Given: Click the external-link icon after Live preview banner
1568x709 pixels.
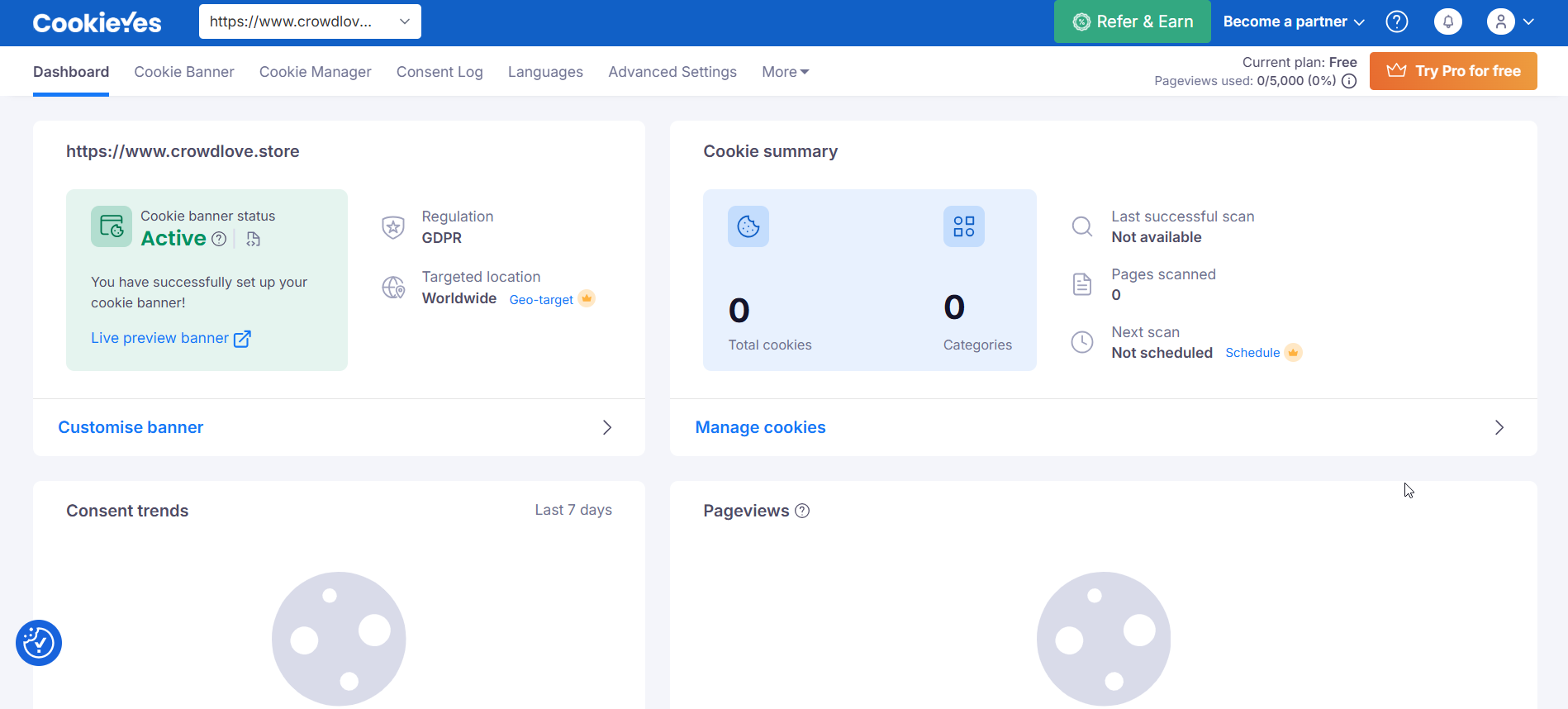Looking at the screenshot, I should (x=242, y=339).
